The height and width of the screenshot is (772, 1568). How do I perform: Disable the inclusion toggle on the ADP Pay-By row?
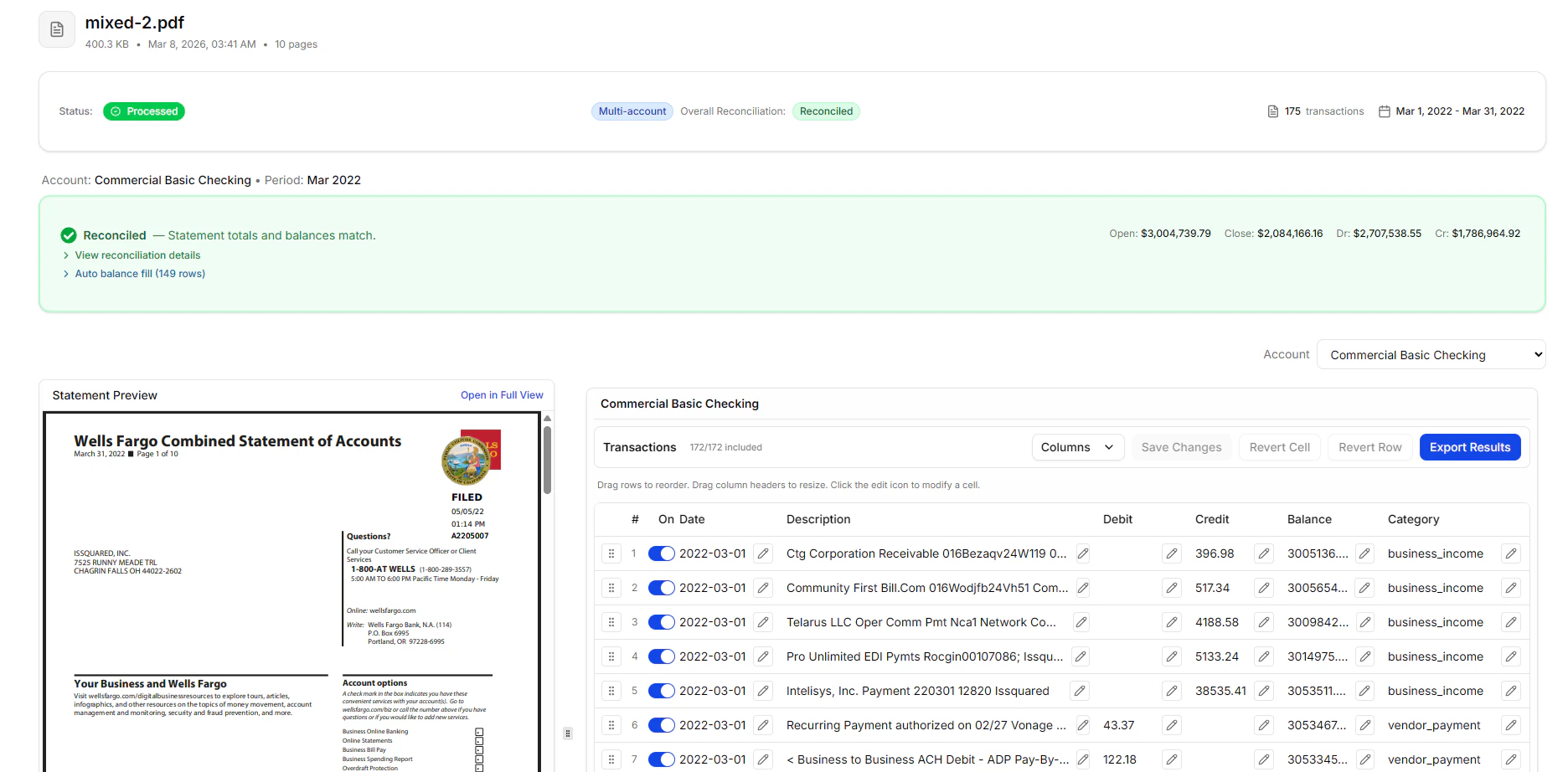(x=661, y=759)
